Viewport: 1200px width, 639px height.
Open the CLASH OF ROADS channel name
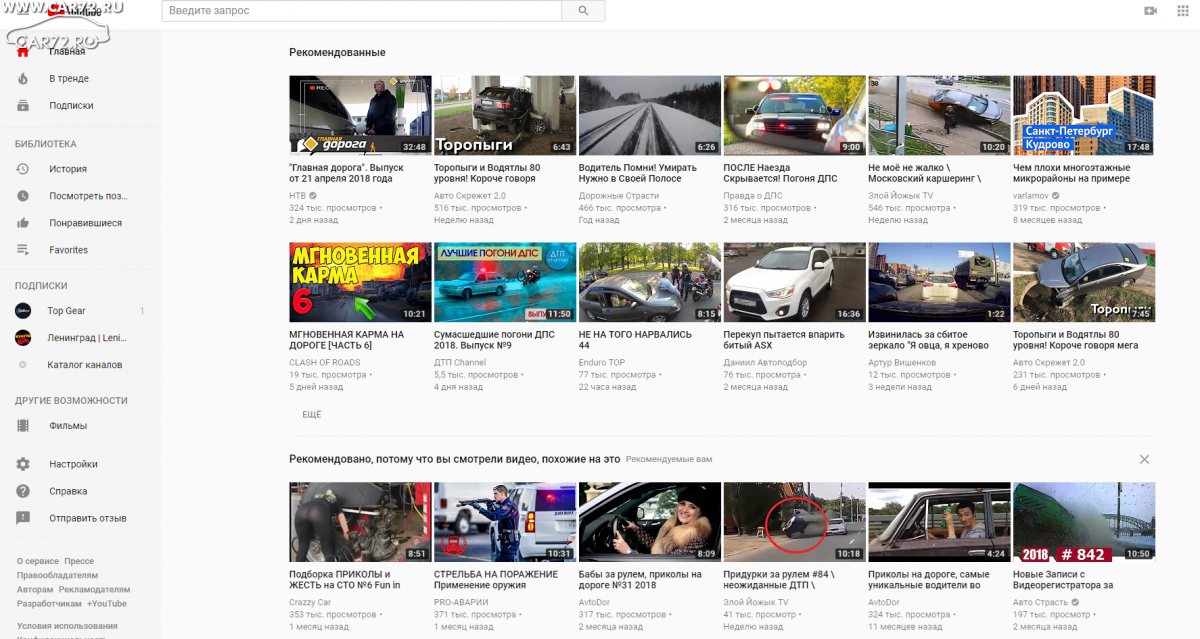325,362
